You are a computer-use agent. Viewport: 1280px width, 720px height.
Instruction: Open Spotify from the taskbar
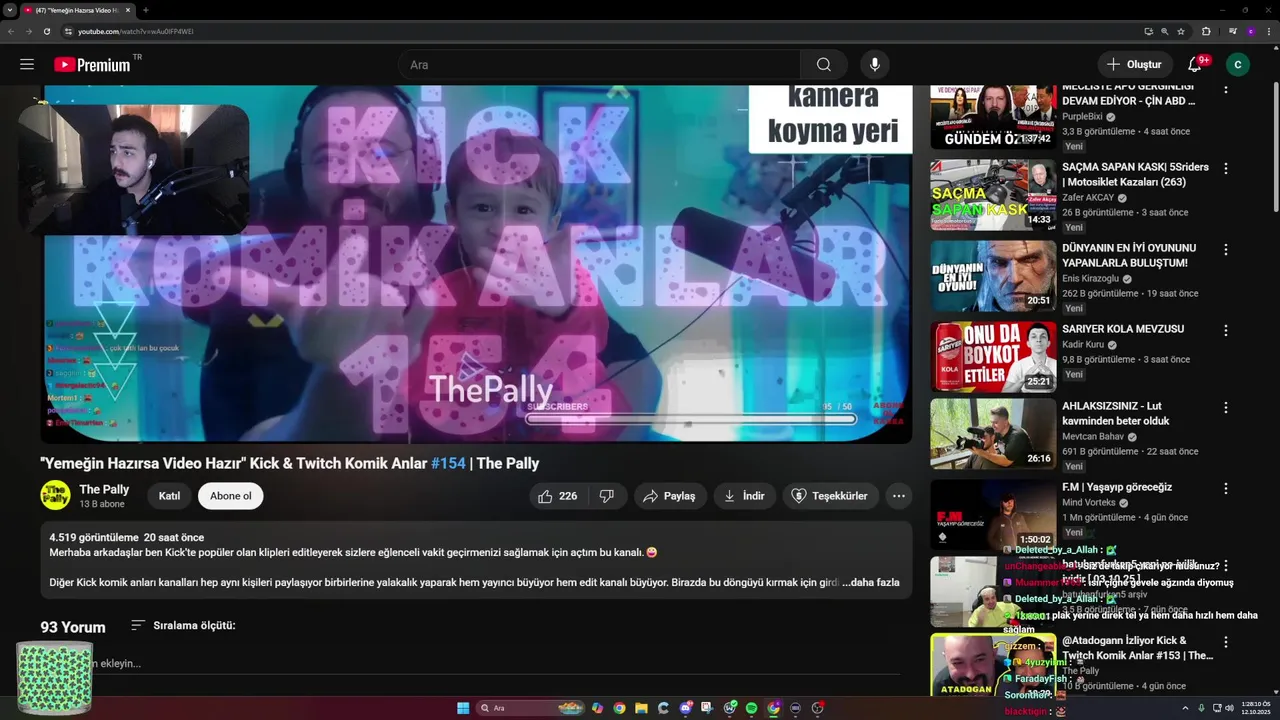pyautogui.click(x=751, y=708)
